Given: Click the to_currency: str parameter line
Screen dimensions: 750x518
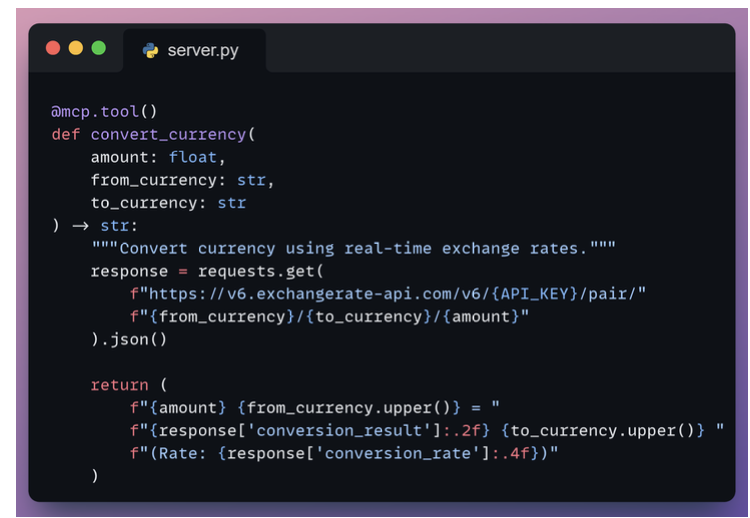Looking at the screenshot, I should pyautogui.click(x=168, y=203).
